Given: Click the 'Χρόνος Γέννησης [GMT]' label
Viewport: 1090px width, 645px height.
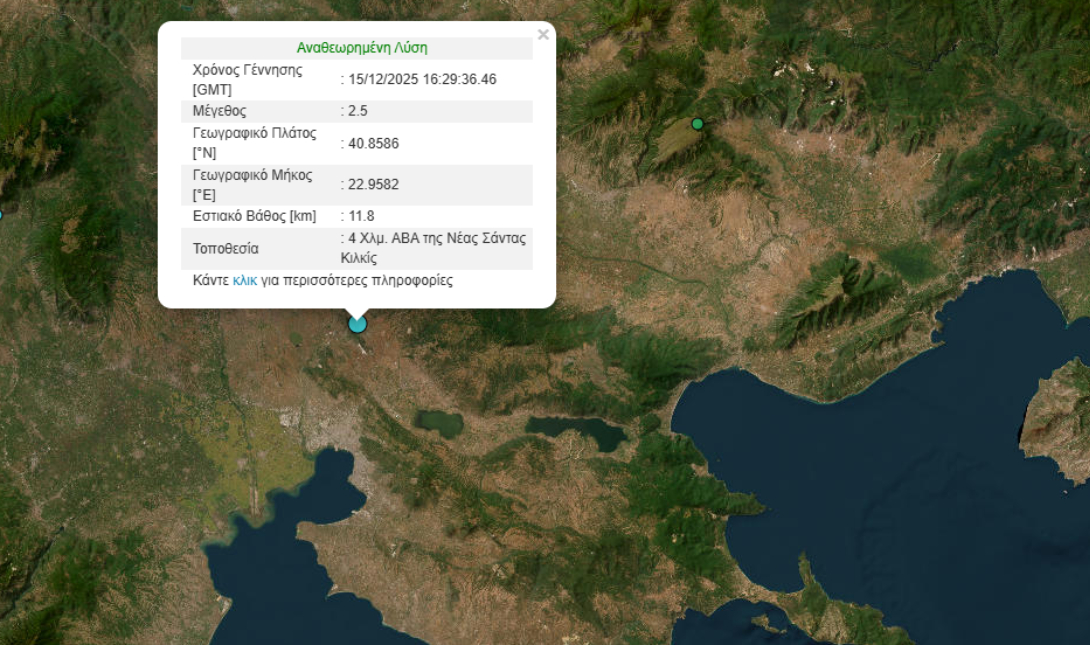Looking at the screenshot, I should pos(246,79).
